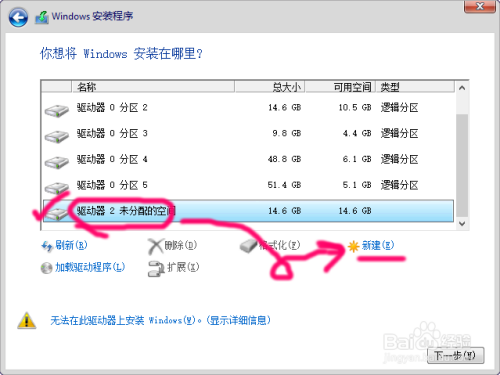Sort by the Type (类型) column header

pos(415,87)
